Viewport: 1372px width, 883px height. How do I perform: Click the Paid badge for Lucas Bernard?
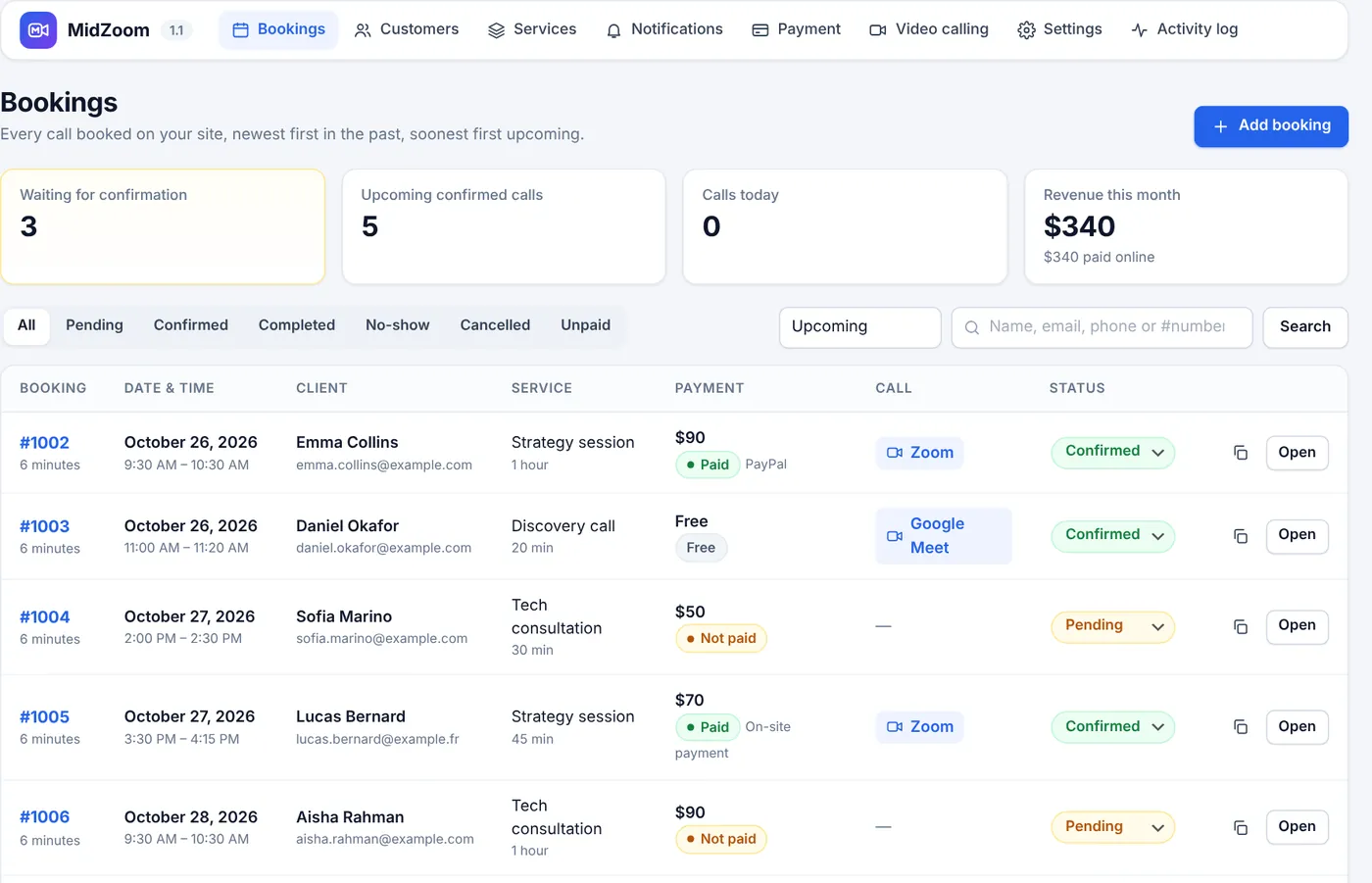[x=708, y=727]
